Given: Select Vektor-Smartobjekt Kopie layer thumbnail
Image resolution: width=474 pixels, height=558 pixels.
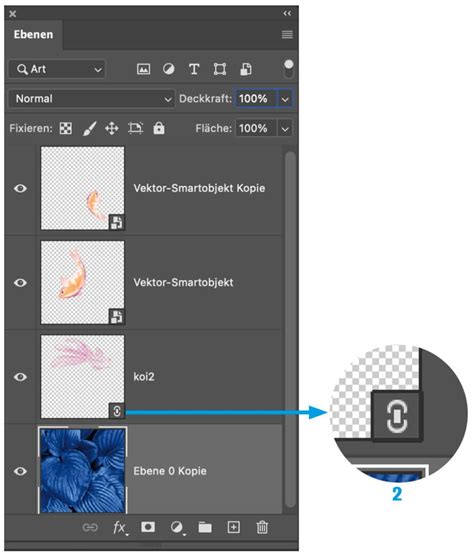Looking at the screenshot, I should tap(83, 188).
